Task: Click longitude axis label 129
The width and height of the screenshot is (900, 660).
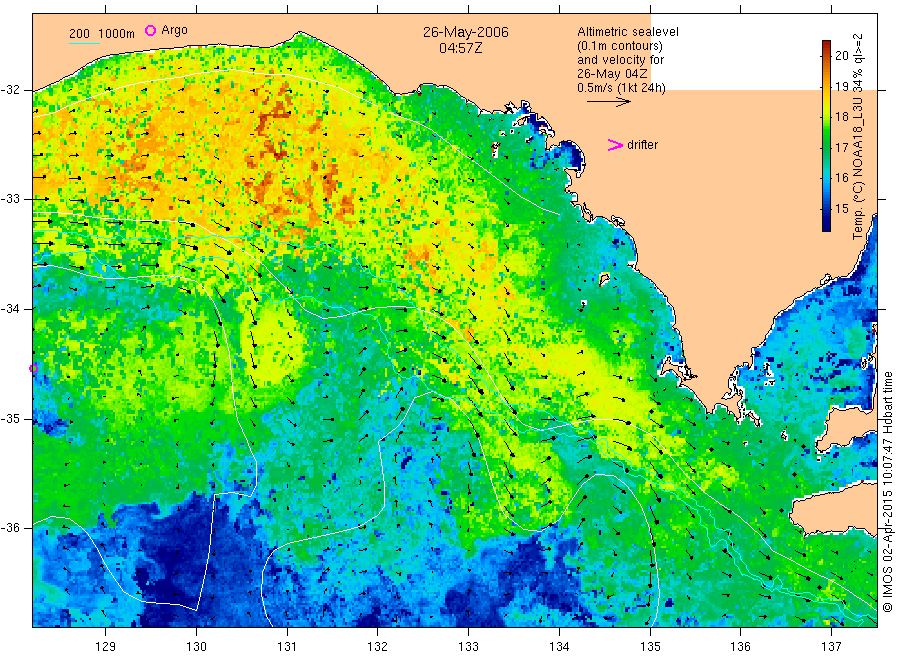Action: 106,647
